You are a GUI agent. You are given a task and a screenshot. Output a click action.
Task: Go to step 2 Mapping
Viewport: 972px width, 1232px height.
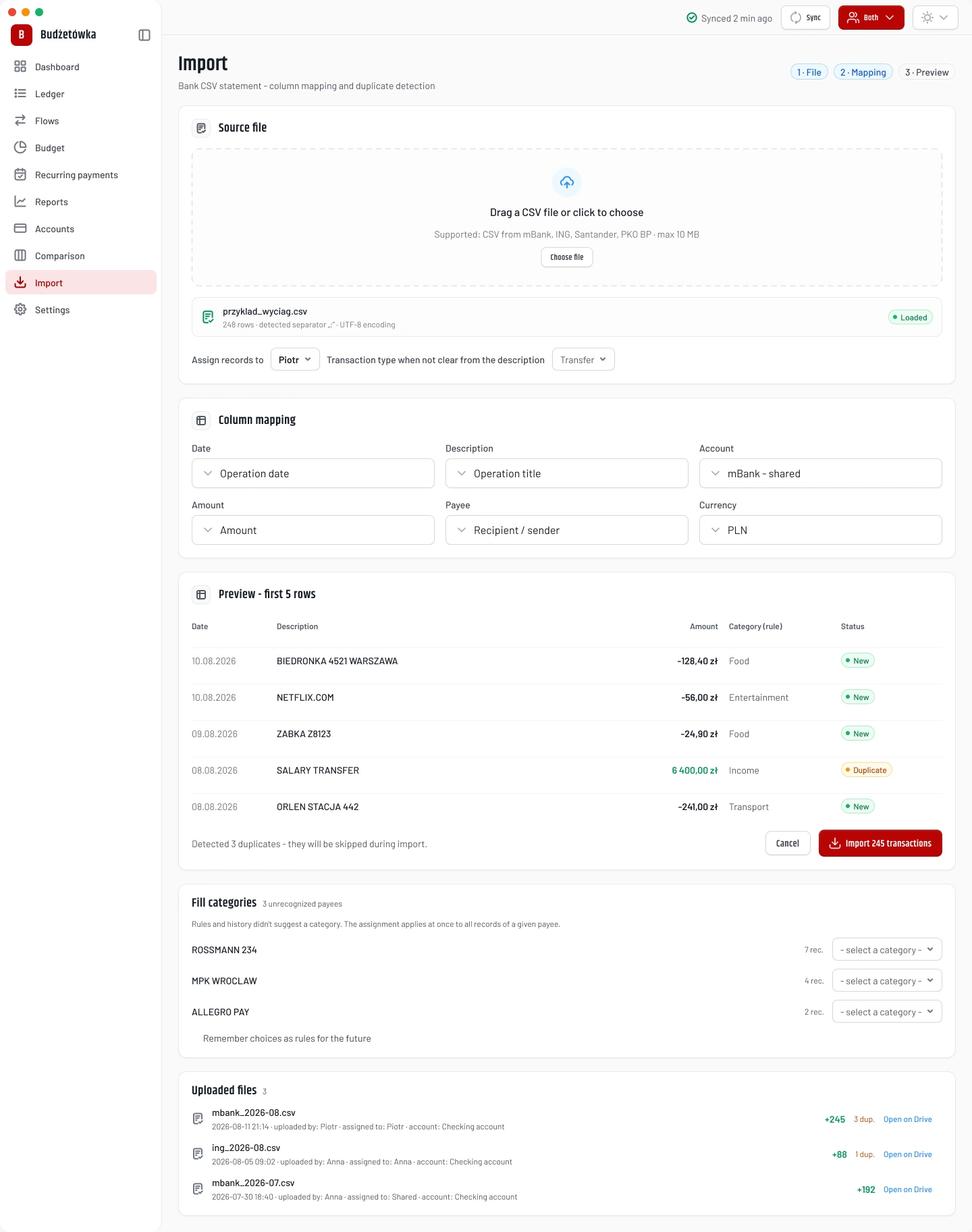point(863,72)
